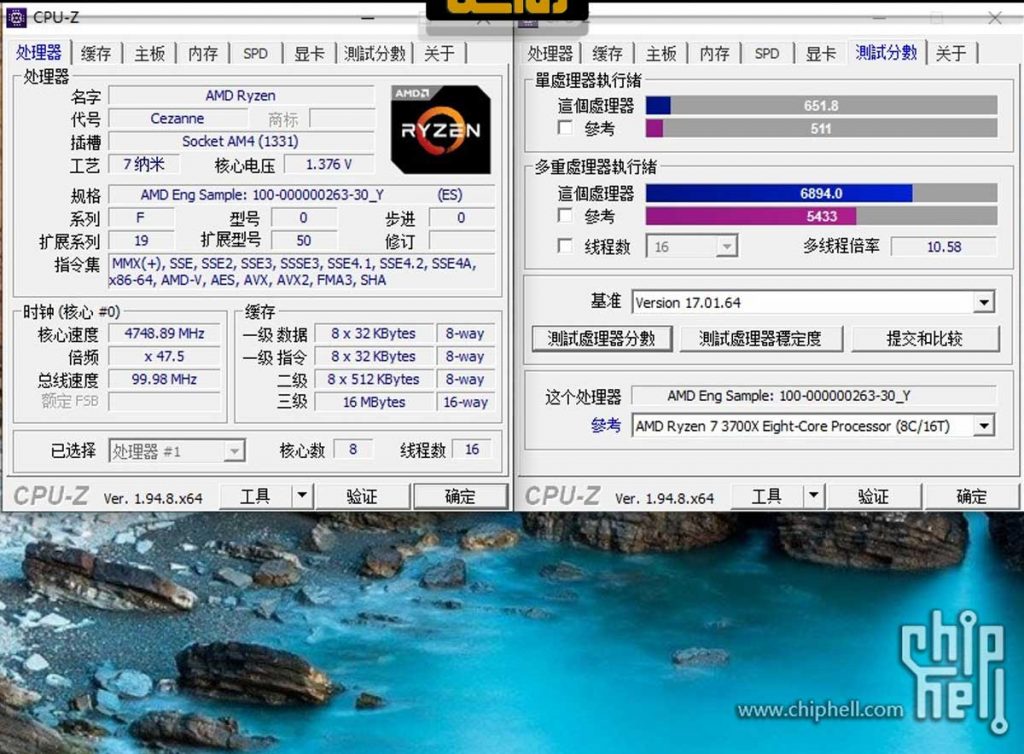
Task: Tick the 线程数 thread count checkbox
Action: (565, 245)
